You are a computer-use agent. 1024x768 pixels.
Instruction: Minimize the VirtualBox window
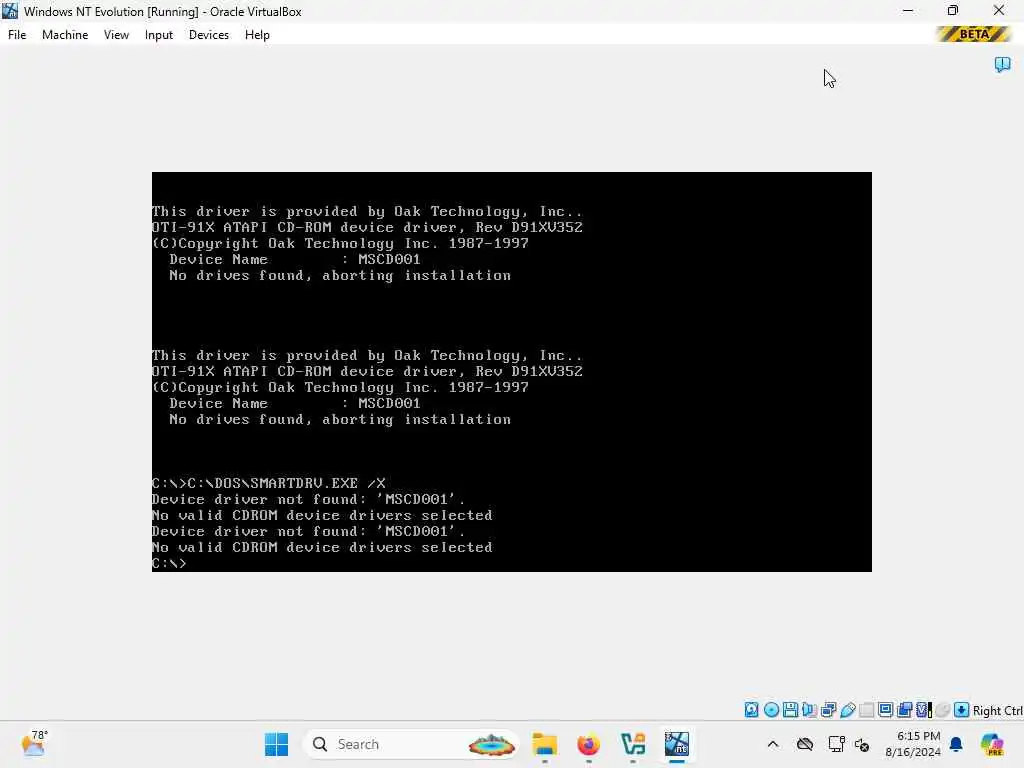point(908,11)
